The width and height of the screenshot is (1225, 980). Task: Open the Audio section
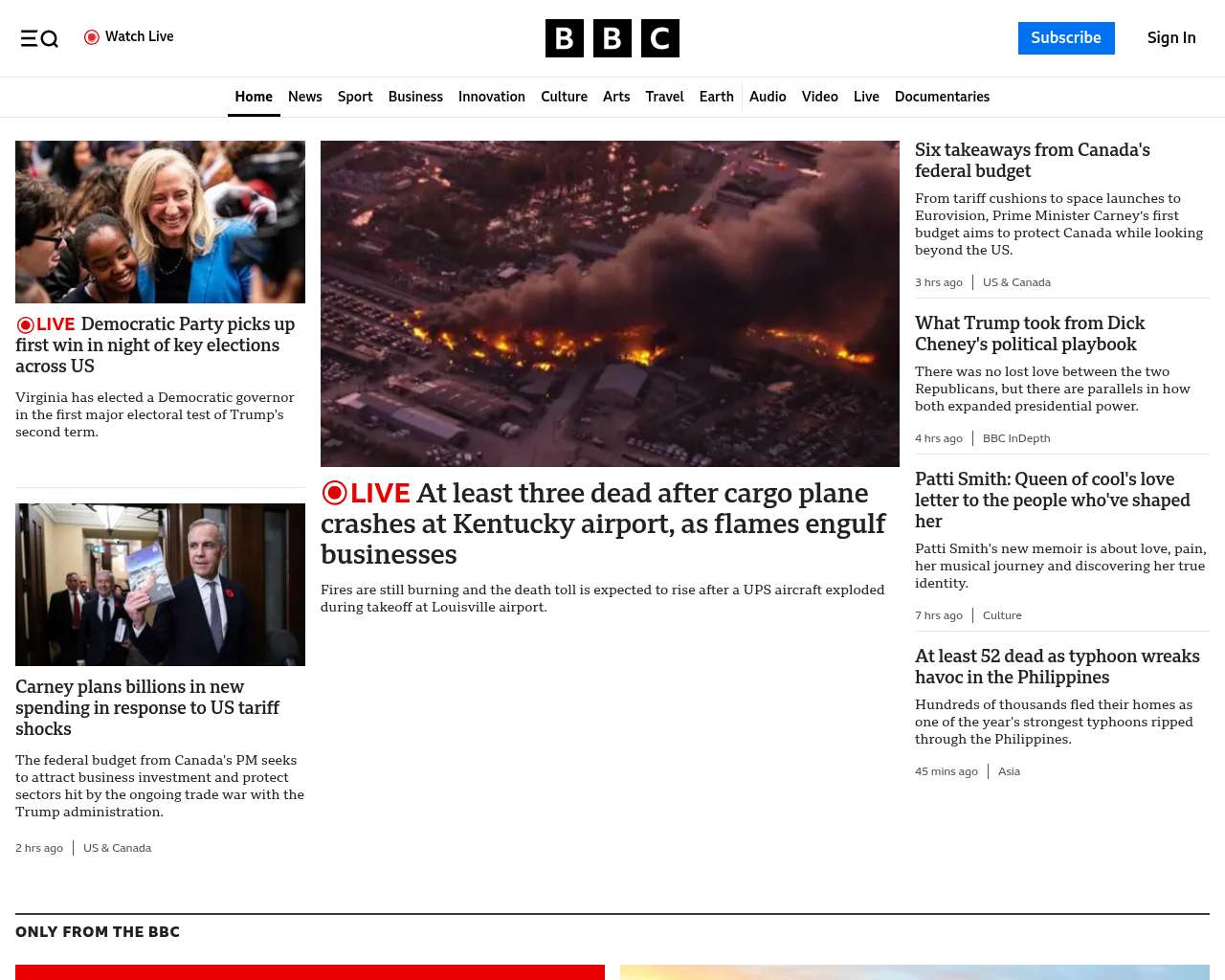[x=768, y=97]
